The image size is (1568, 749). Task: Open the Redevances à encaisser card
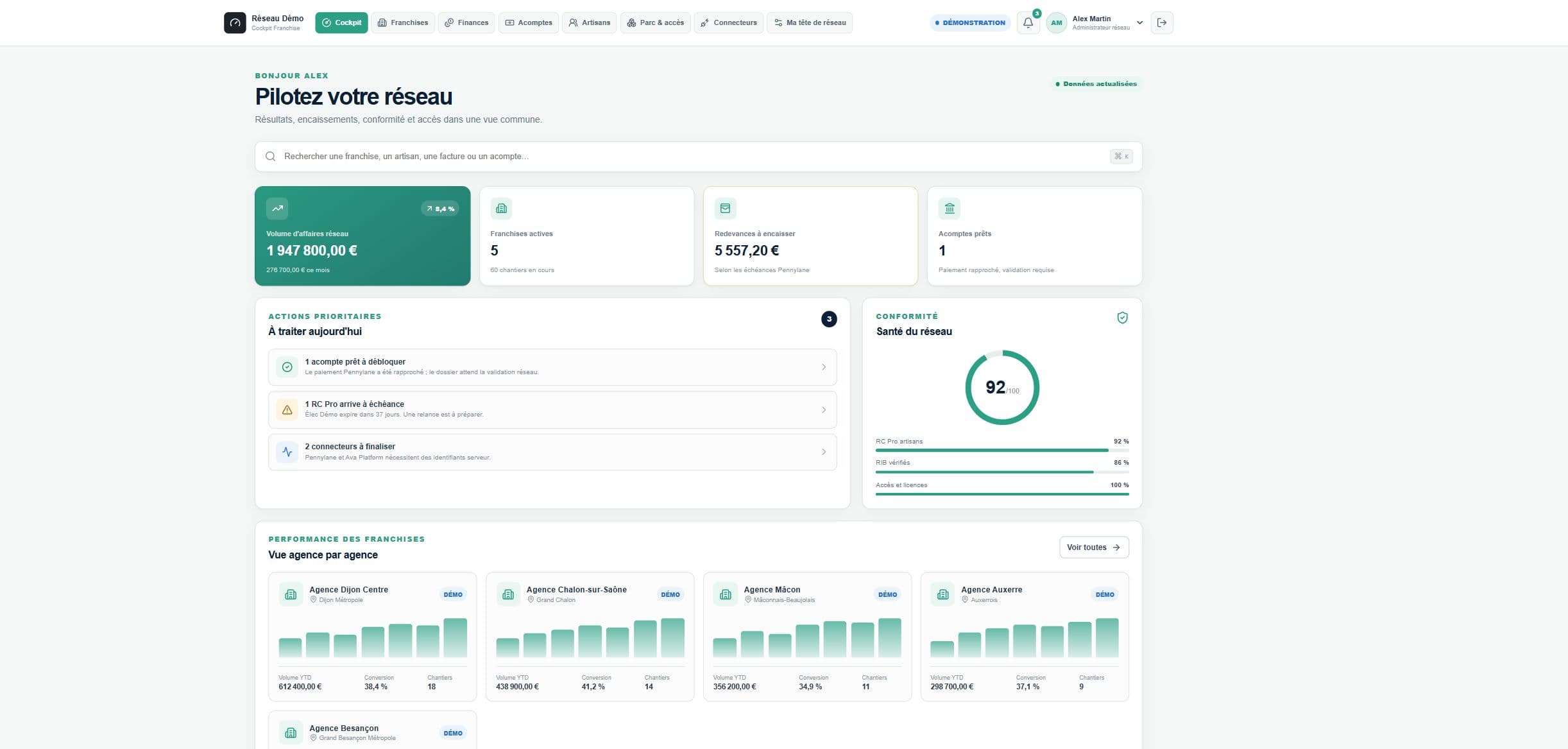[810, 236]
